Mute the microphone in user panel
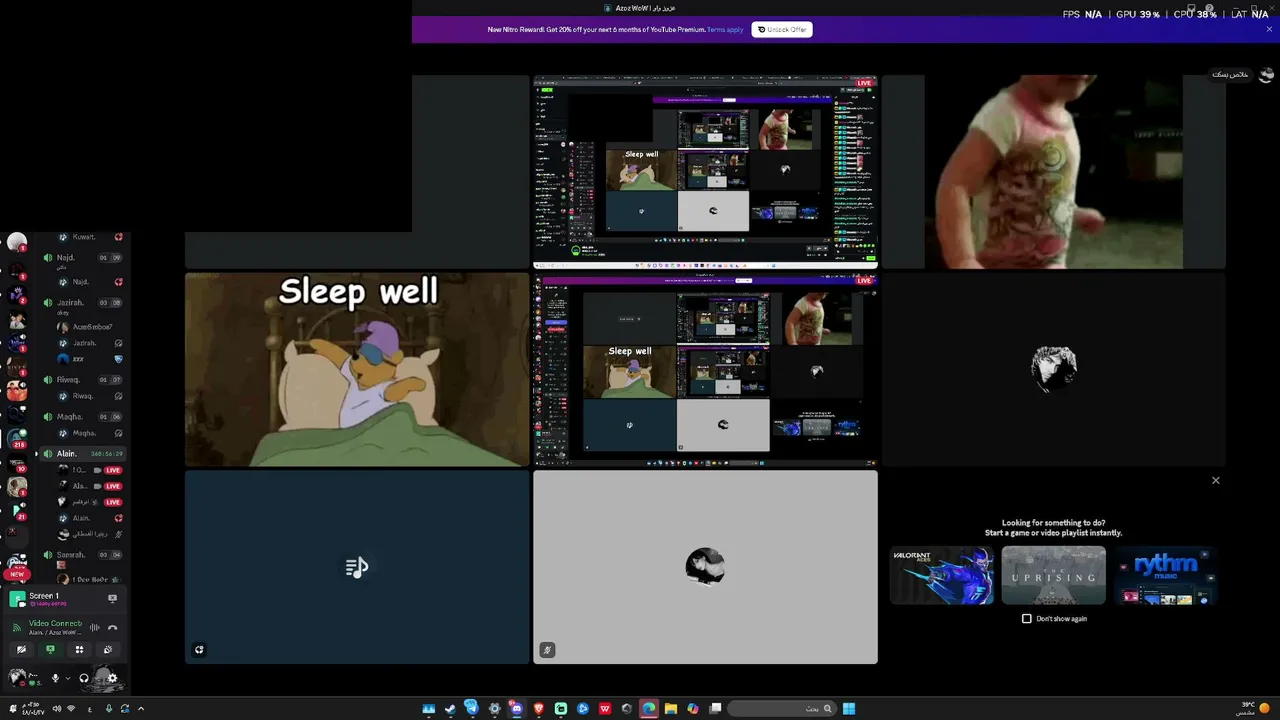 (55, 678)
